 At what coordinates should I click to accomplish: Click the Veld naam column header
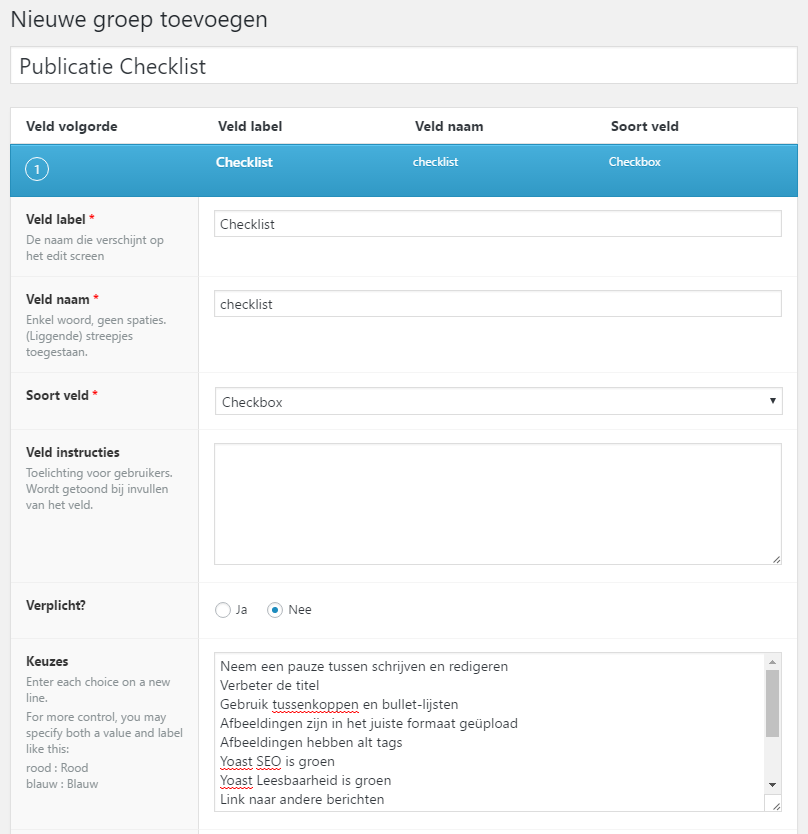(449, 127)
